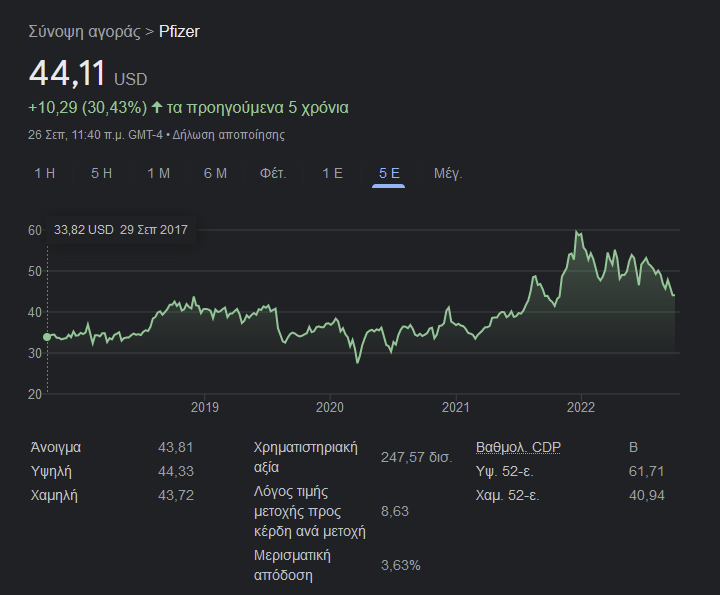
Task: Click the Υψ. 52-ε. label
Action: click(505, 471)
